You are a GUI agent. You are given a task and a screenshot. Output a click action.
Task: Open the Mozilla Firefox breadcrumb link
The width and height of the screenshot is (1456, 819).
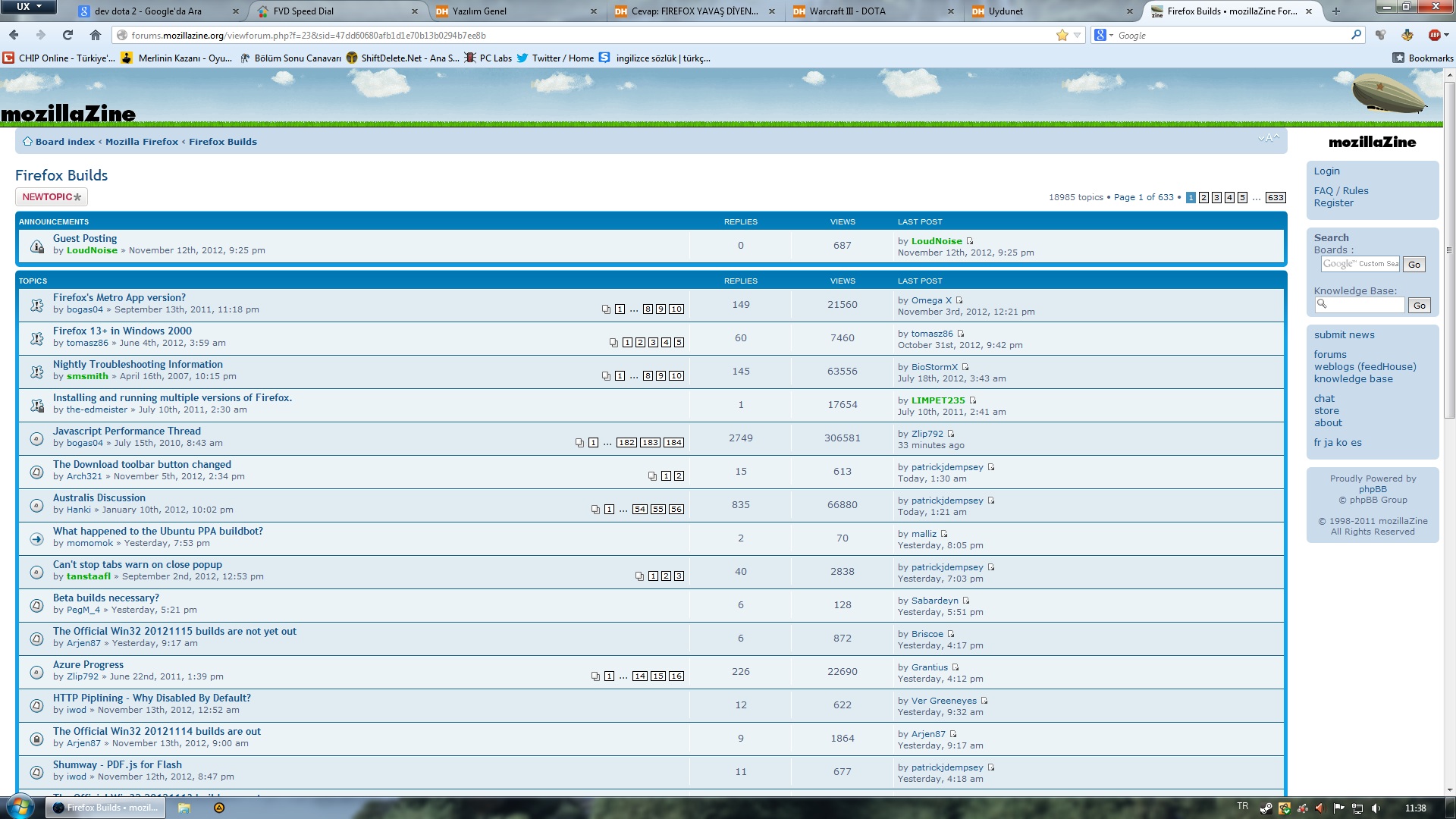tap(142, 142)
